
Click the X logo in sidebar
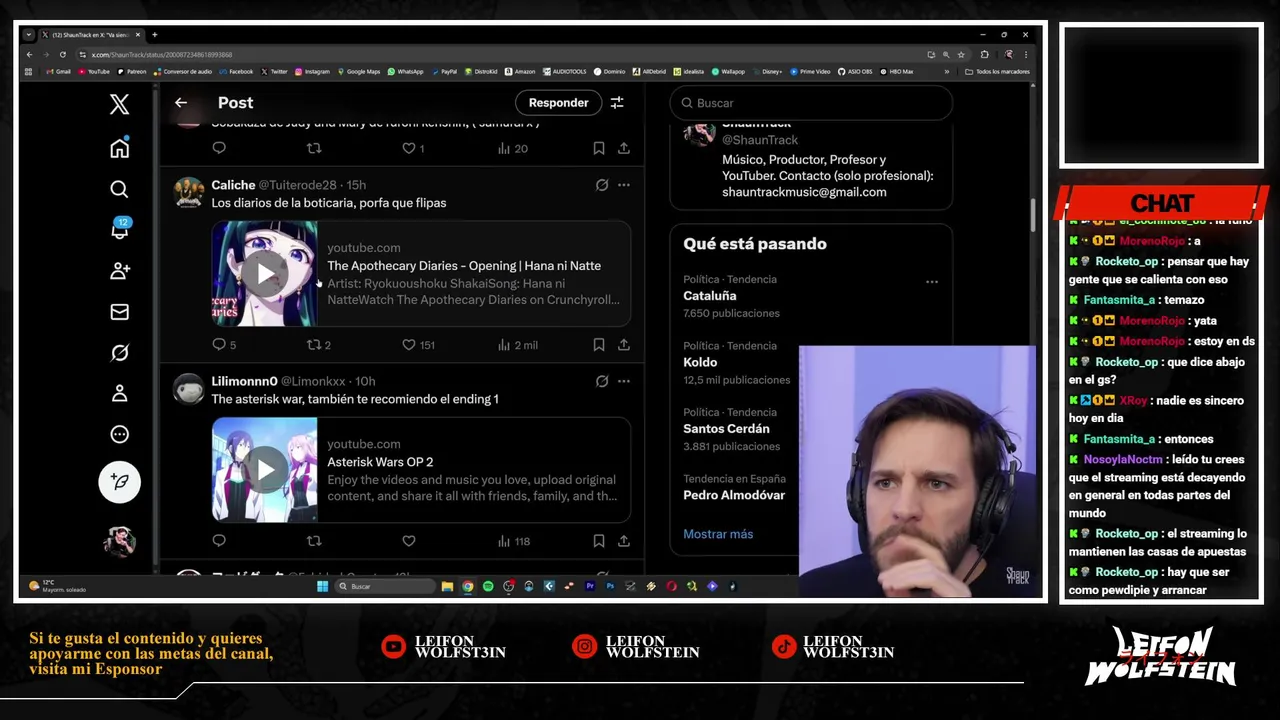(119, 104)
